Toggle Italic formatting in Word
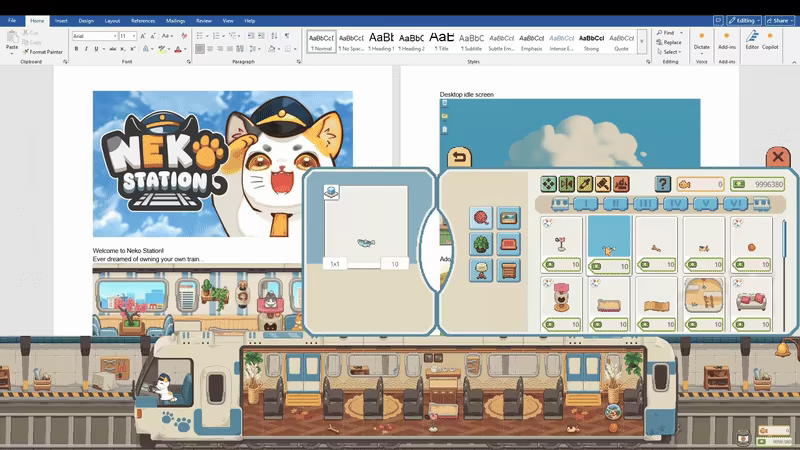This screenshot has width=800, height=450. click(x=86, y=49)
